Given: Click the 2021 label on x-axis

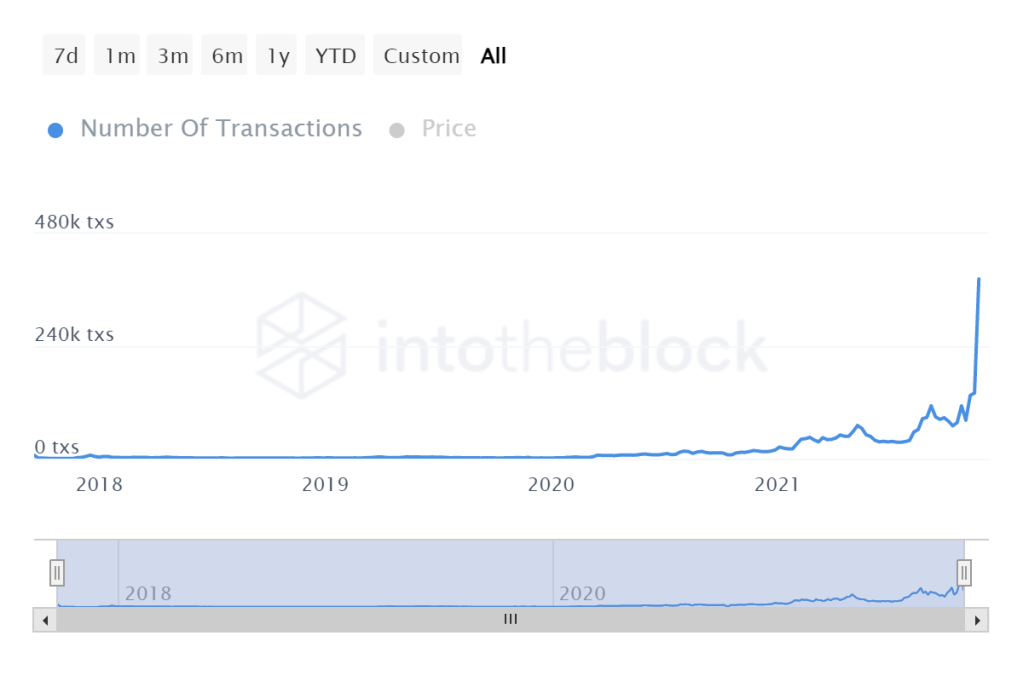Looking at the screenshot, I should 776,485.
